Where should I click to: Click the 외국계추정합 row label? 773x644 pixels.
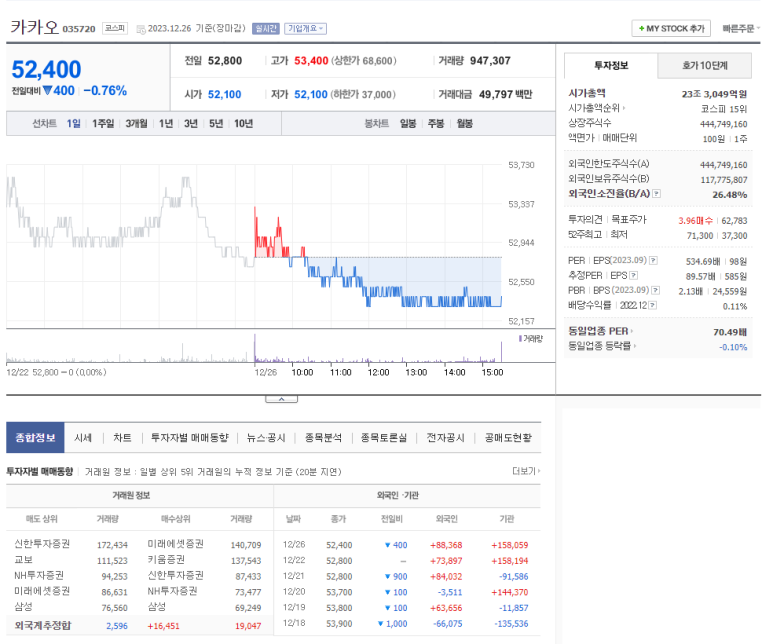(43, 626)
